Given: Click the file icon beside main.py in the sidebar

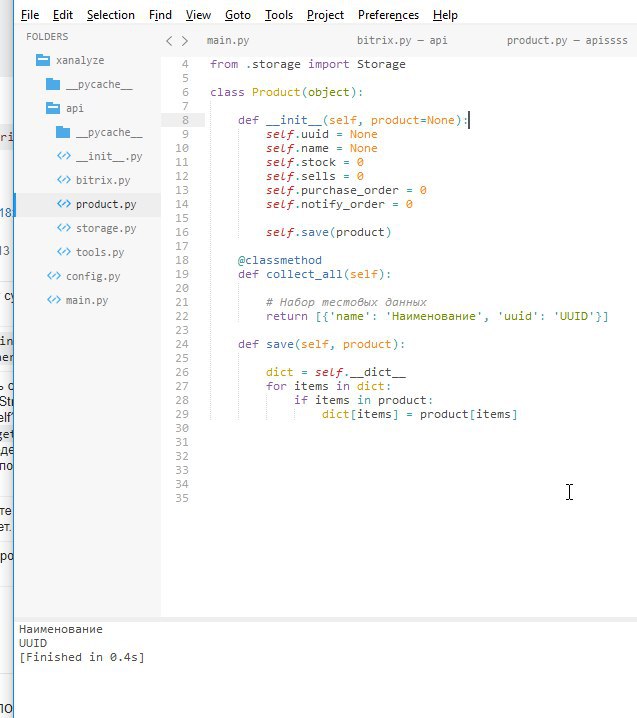Looking at the screenshot, I should click(x=53, y=300).
